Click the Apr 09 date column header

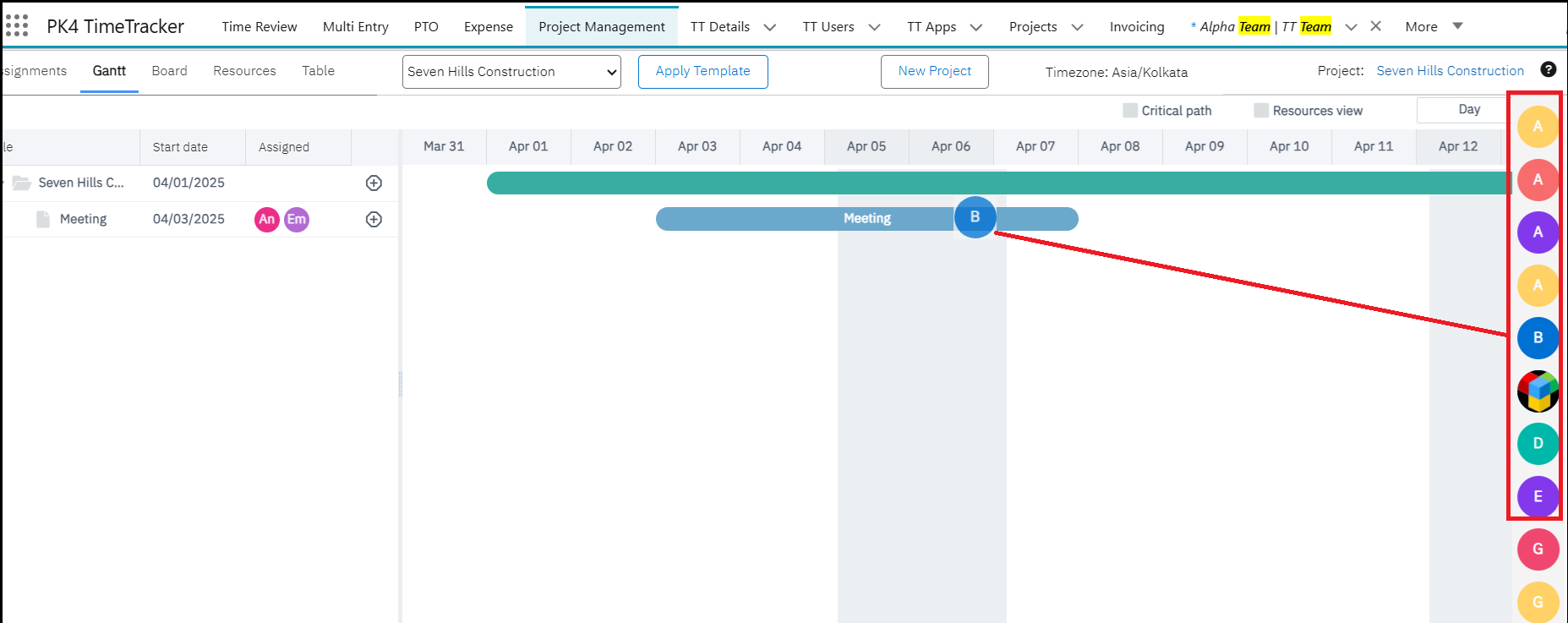pyautogui.click(x=1205, y=146)
